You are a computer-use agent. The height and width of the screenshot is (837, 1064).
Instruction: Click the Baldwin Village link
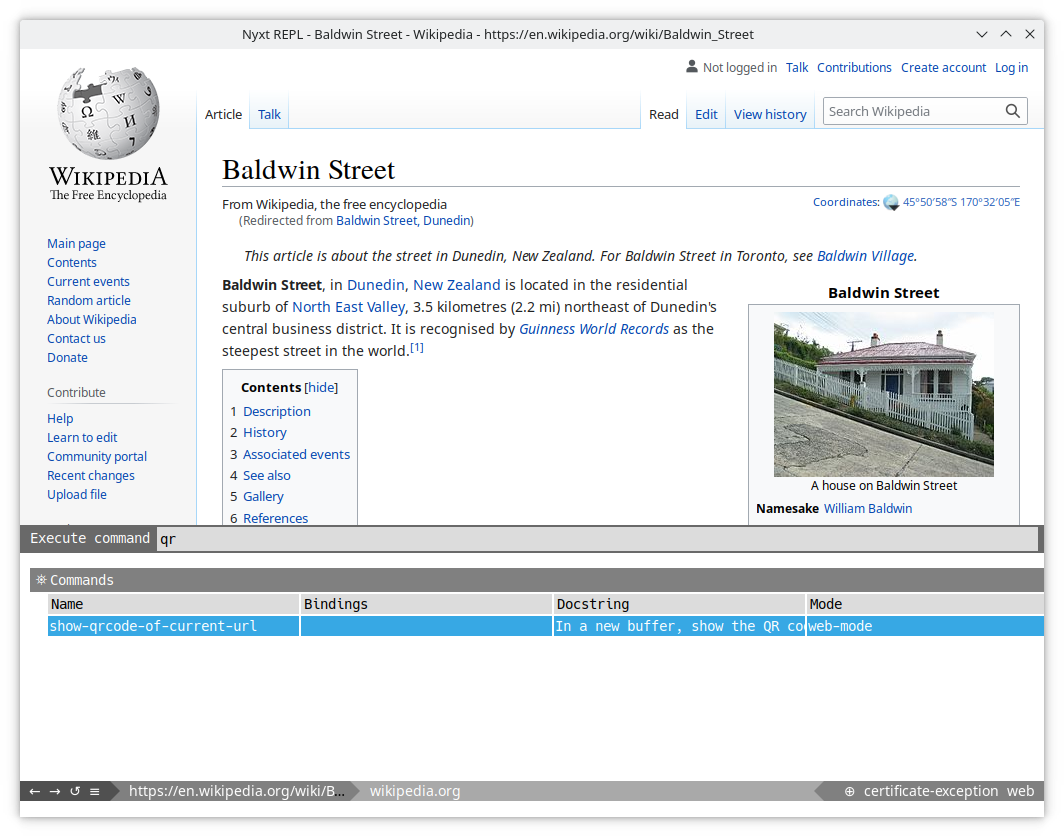(x=865, y=256)
